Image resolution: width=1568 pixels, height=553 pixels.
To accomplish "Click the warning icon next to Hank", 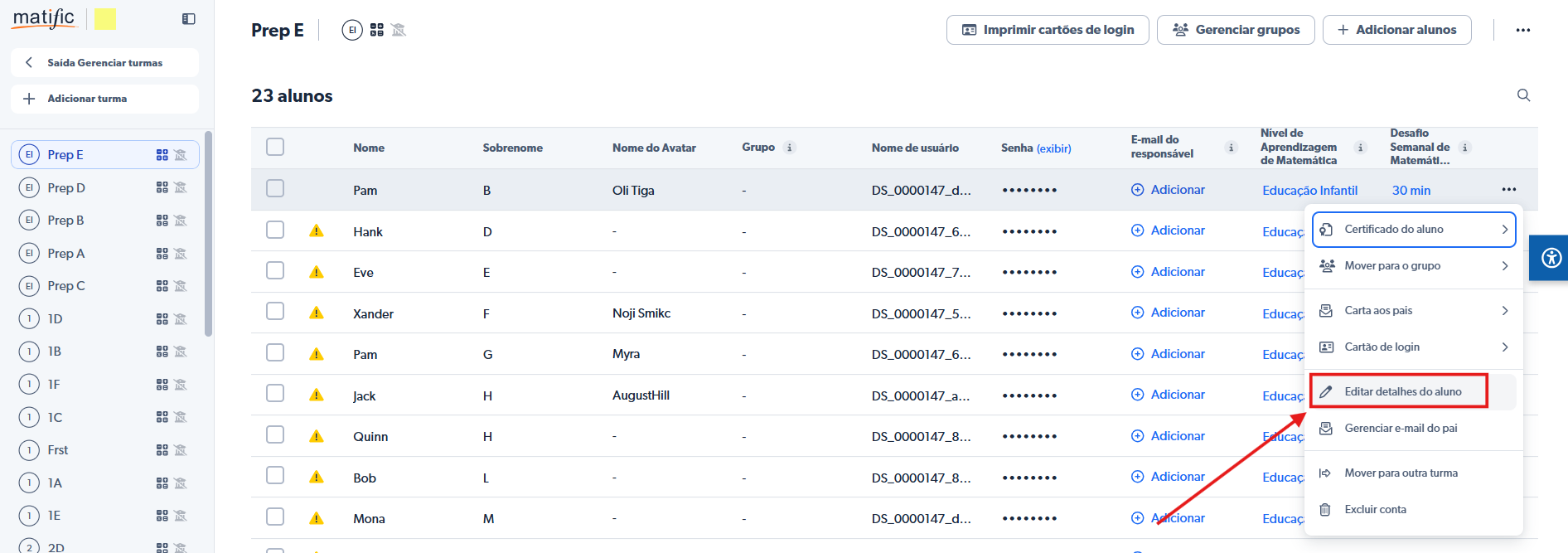I will tap(317, 231).
